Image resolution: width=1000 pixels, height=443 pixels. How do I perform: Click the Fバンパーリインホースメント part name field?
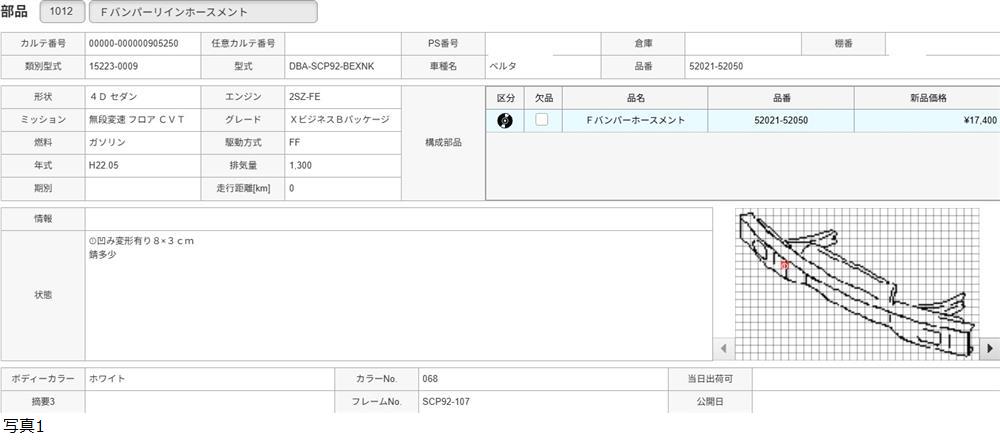(x=203, y=12)
